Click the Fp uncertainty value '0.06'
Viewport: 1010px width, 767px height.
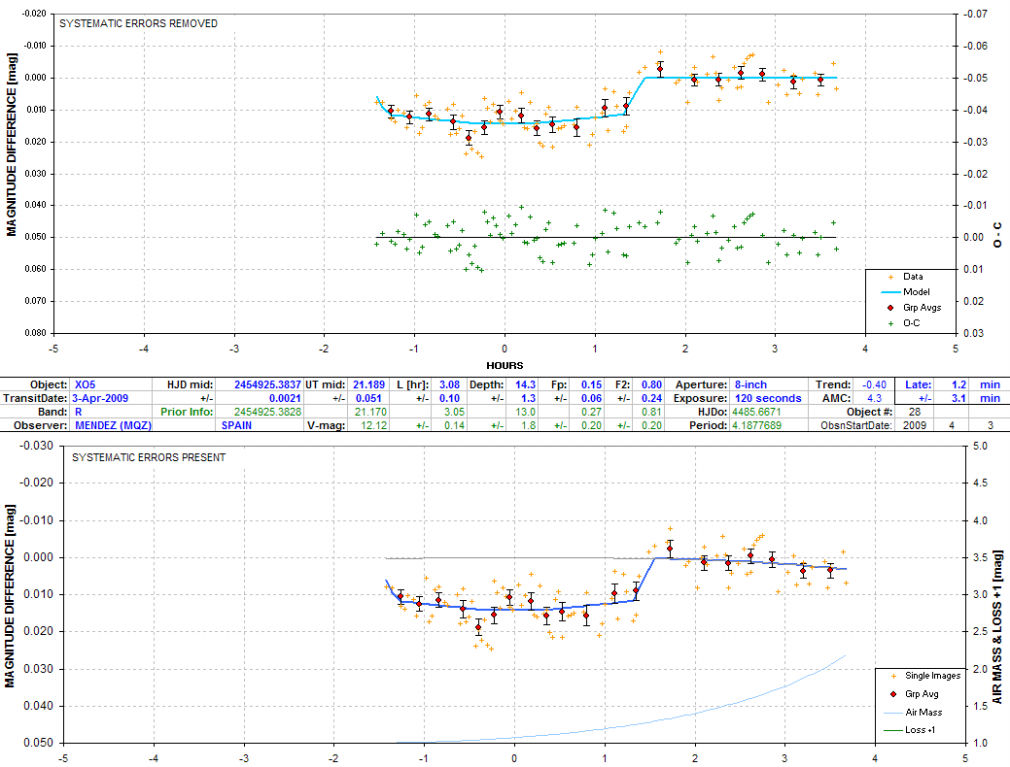pyautogui.click(x=591, y=398)
